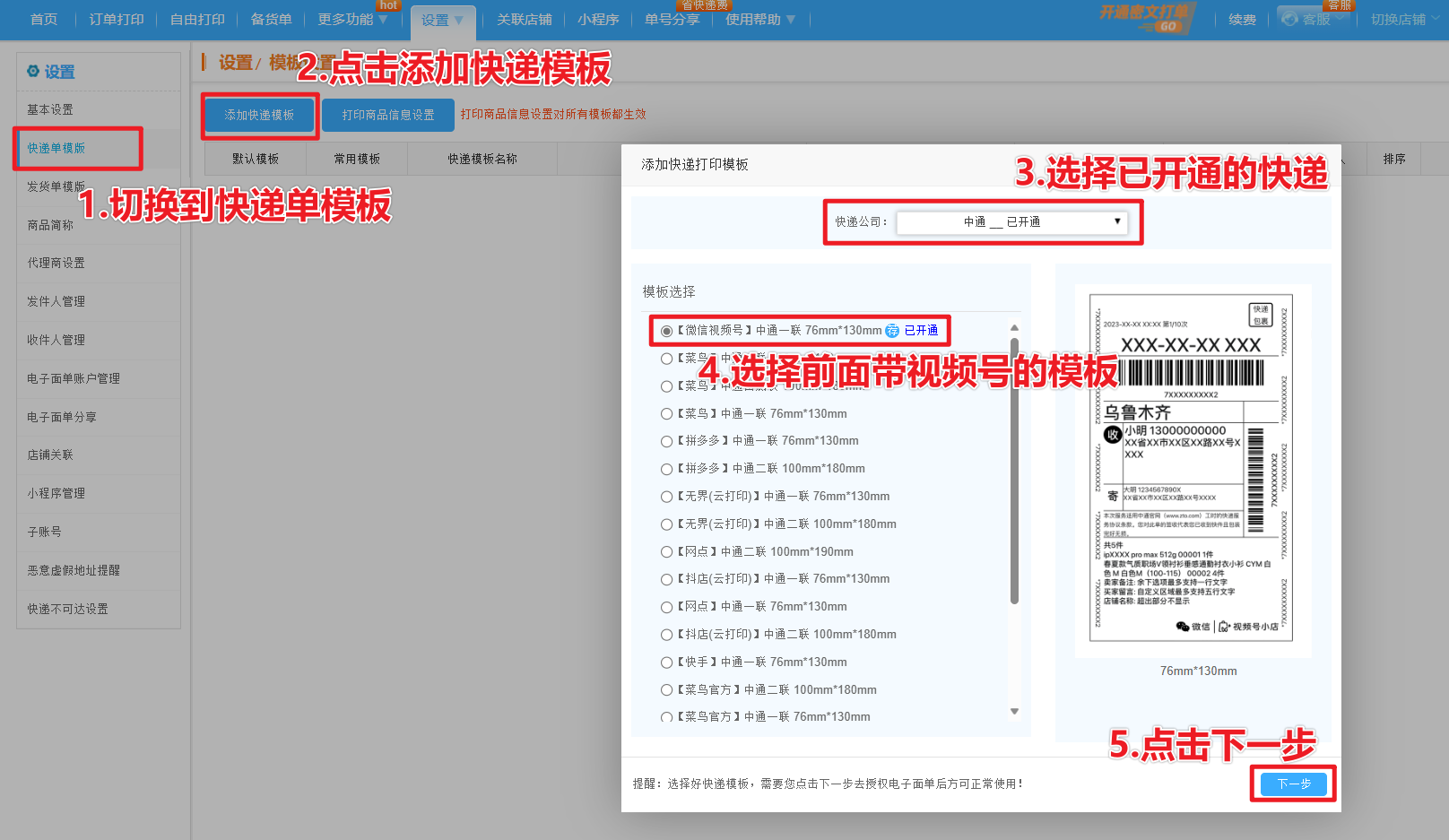
Task: Select 拼多多 中通二联 100mm*180mm radio
Action: 666,469
